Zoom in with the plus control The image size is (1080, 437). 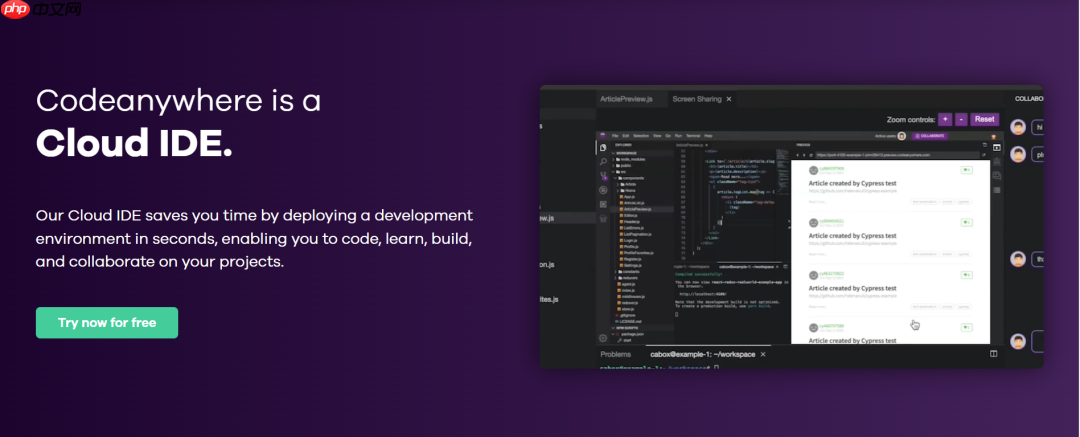pyautogui.click(x=945, y=119)
